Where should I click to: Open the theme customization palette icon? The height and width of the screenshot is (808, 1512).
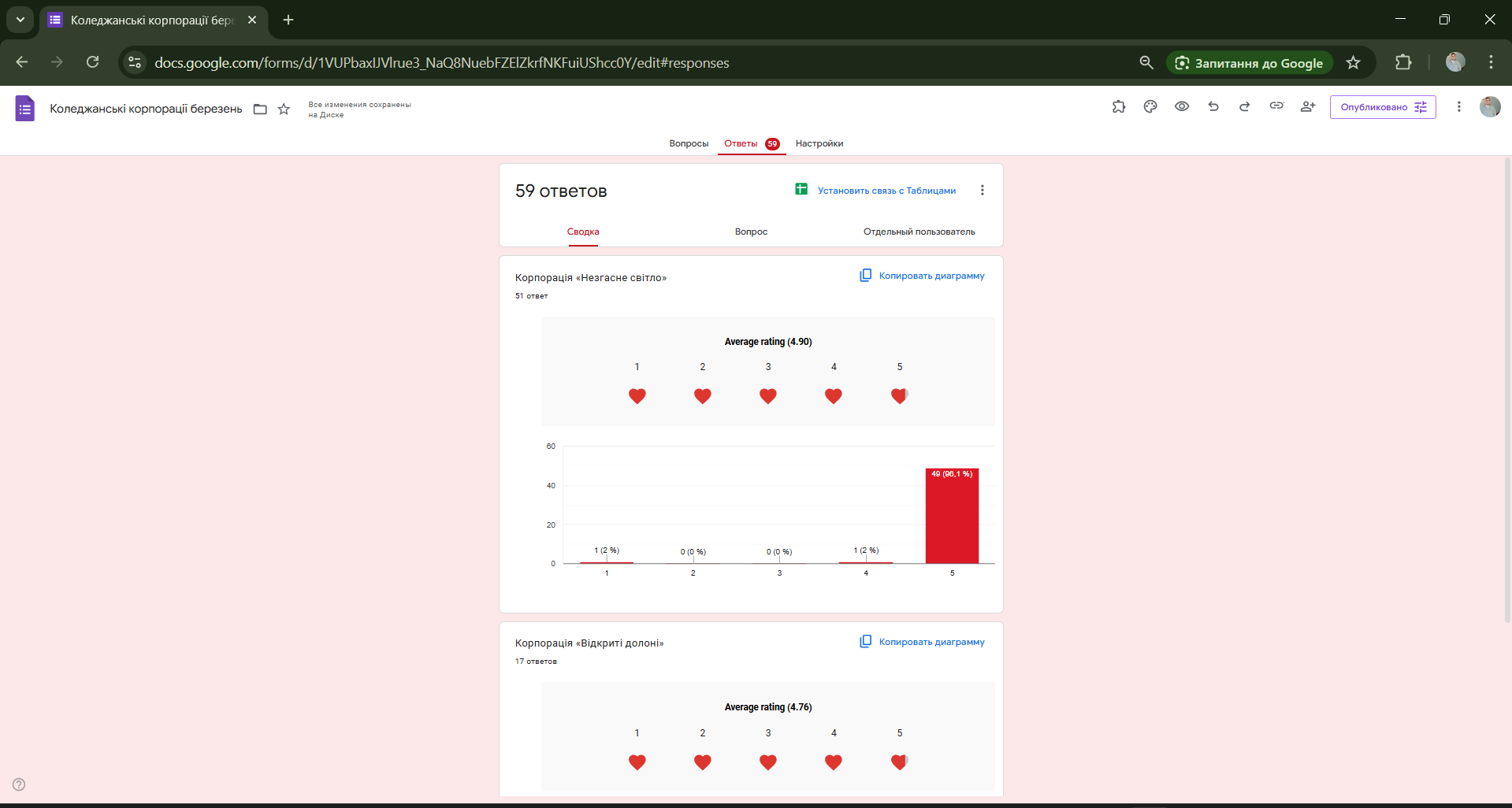point(1150,107)
